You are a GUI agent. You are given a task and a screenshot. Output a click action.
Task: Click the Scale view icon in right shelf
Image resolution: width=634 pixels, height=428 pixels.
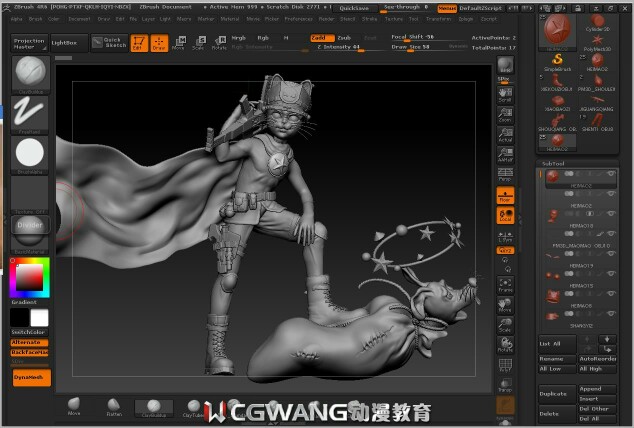(505, 325)
